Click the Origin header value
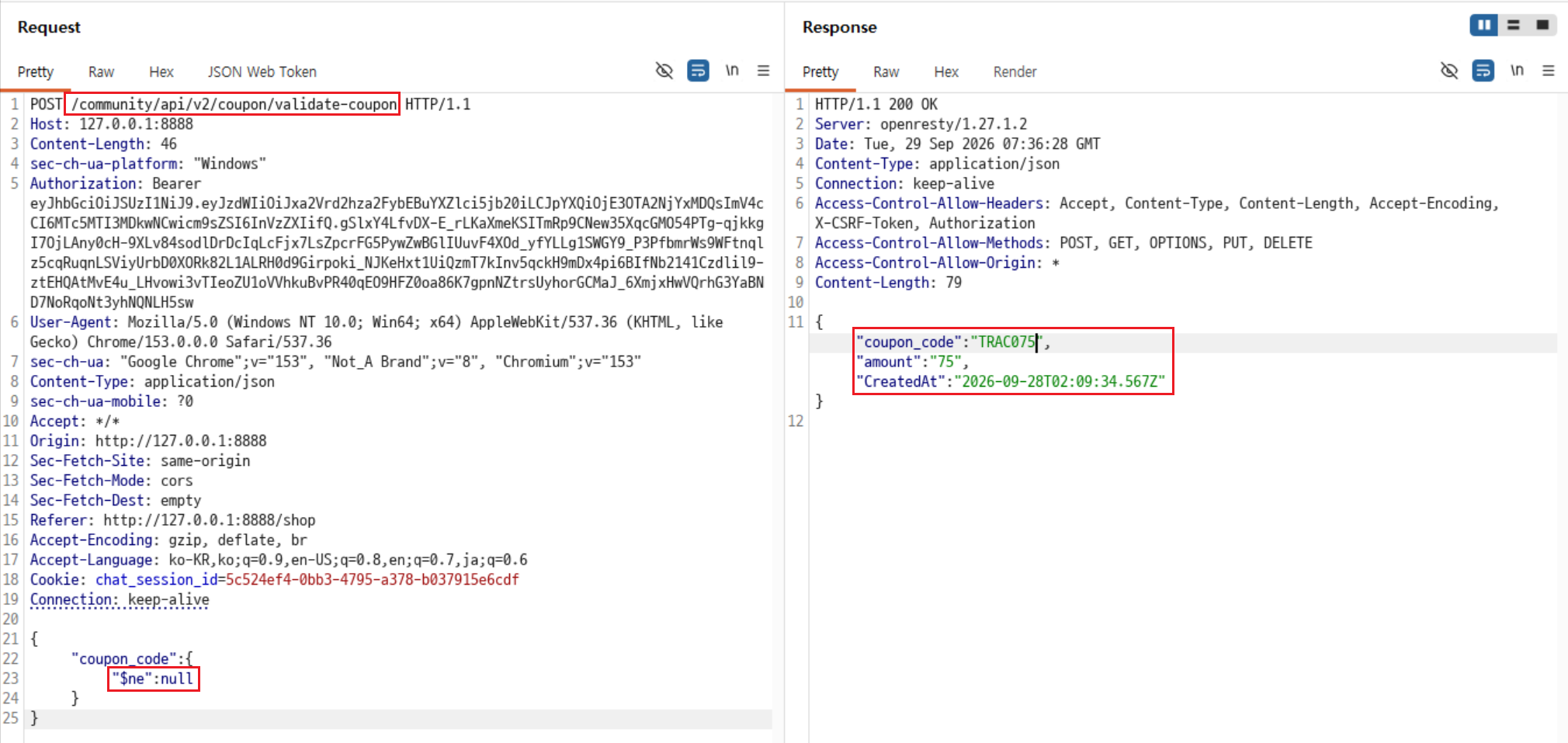The width and height of the screenshot is (1568, 743). (181, 440)
